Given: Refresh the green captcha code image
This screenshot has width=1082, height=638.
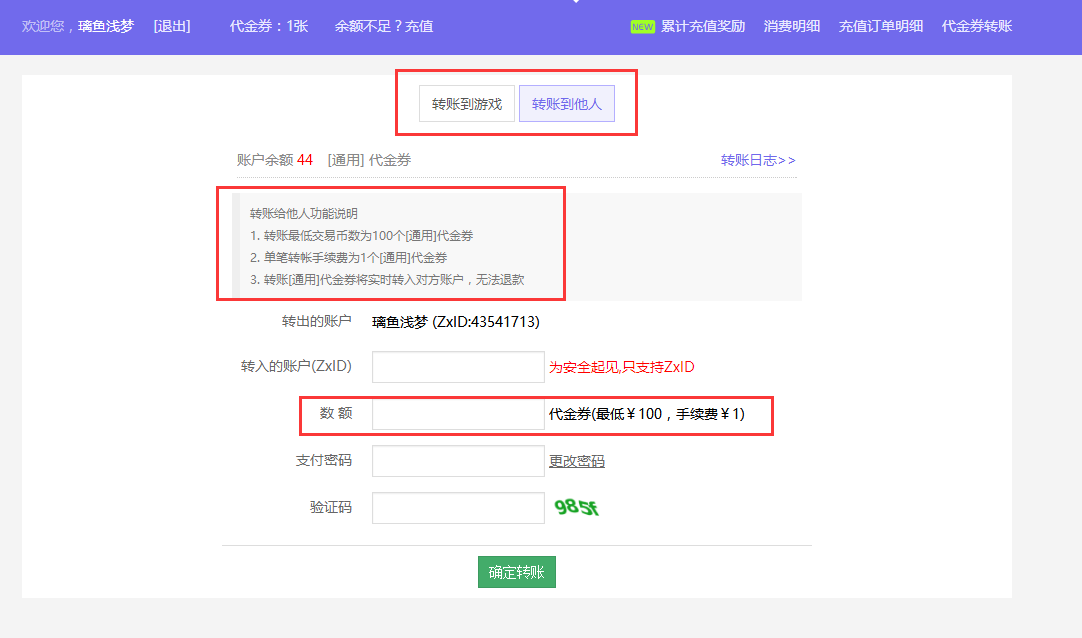Looking at the screenshot, I should tap(577, 507).
